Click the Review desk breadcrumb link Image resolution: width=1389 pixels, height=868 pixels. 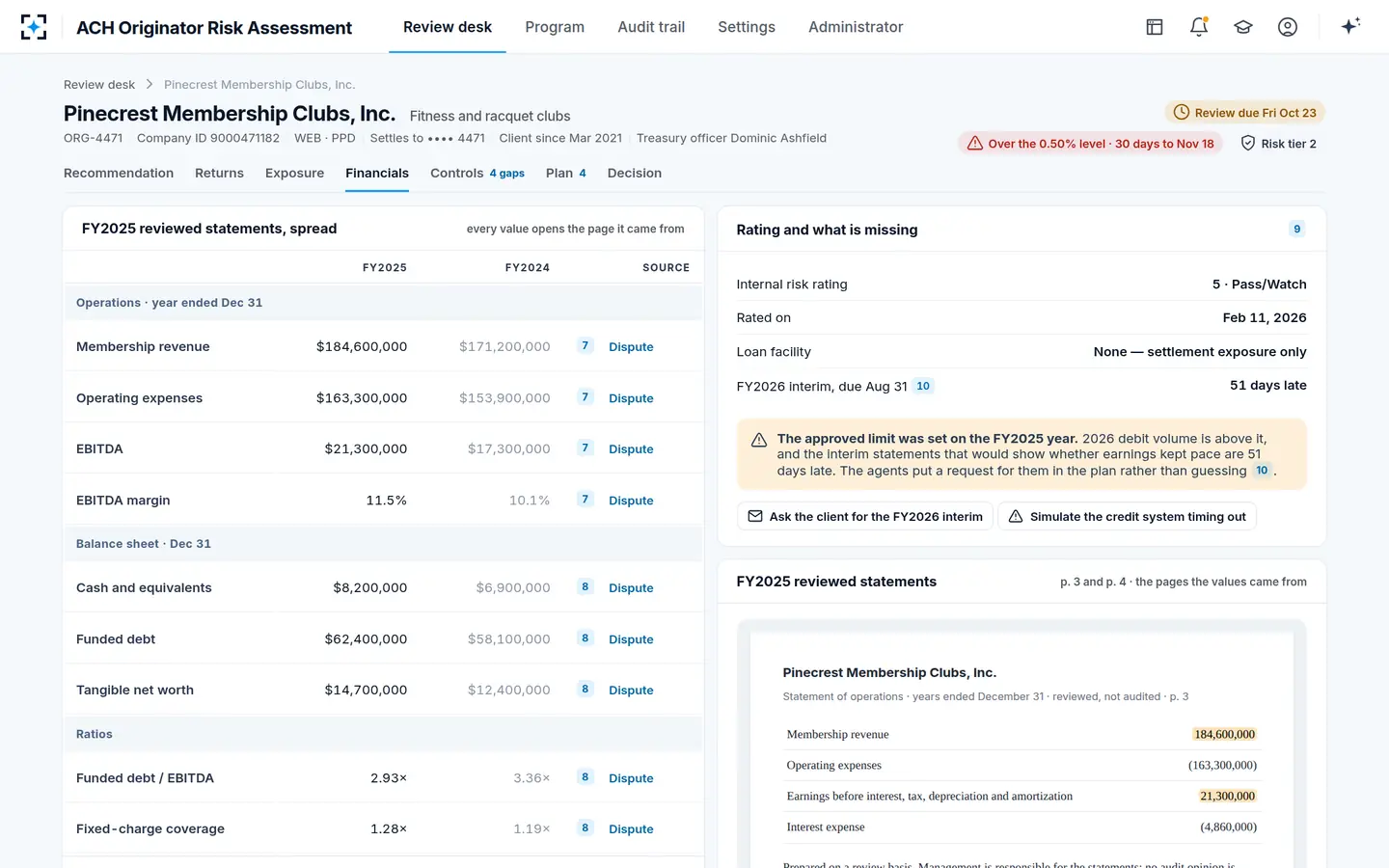pyautogui.click(x=99, y=85)
